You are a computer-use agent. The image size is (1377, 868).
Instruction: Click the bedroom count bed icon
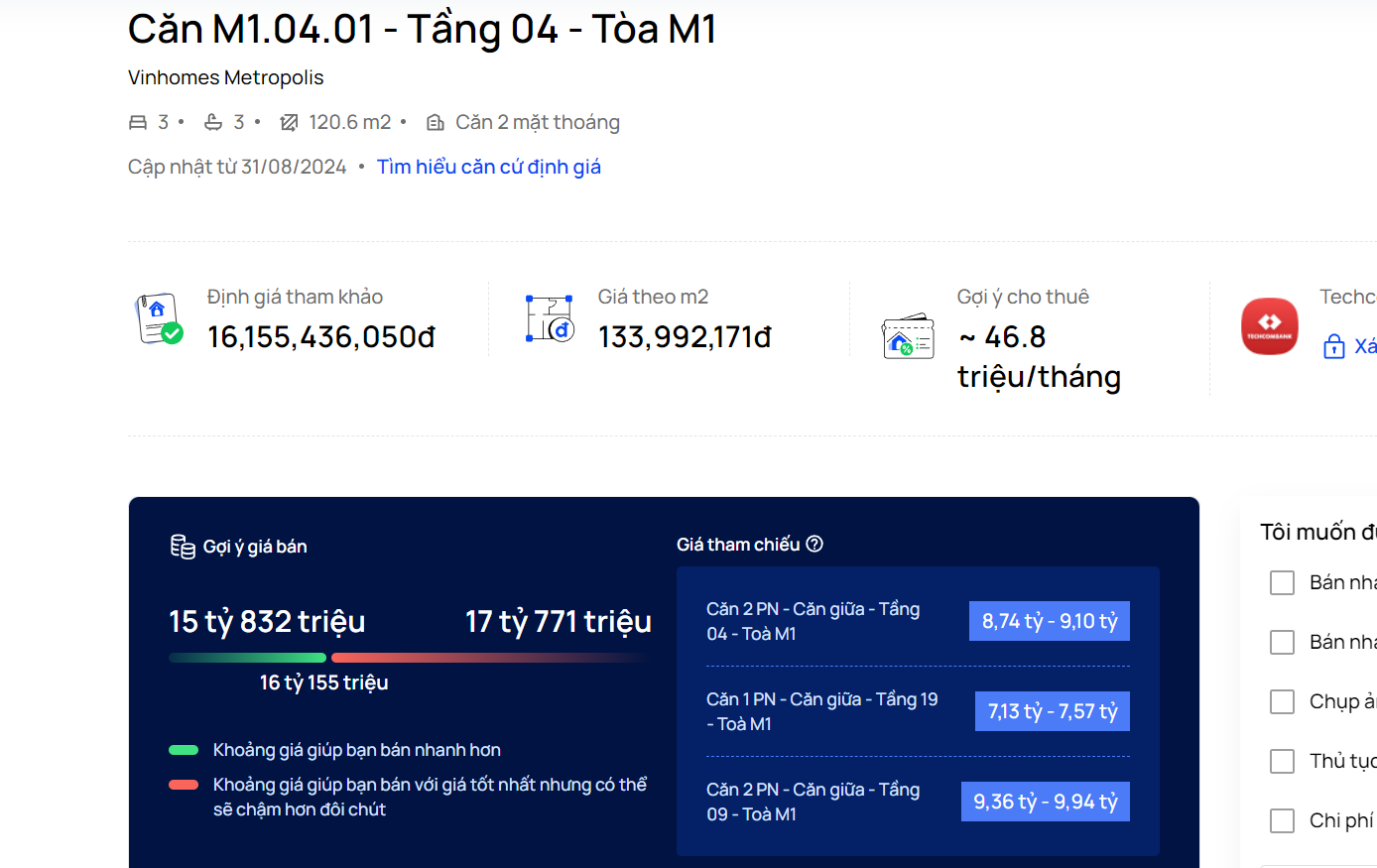pos(138,122)
